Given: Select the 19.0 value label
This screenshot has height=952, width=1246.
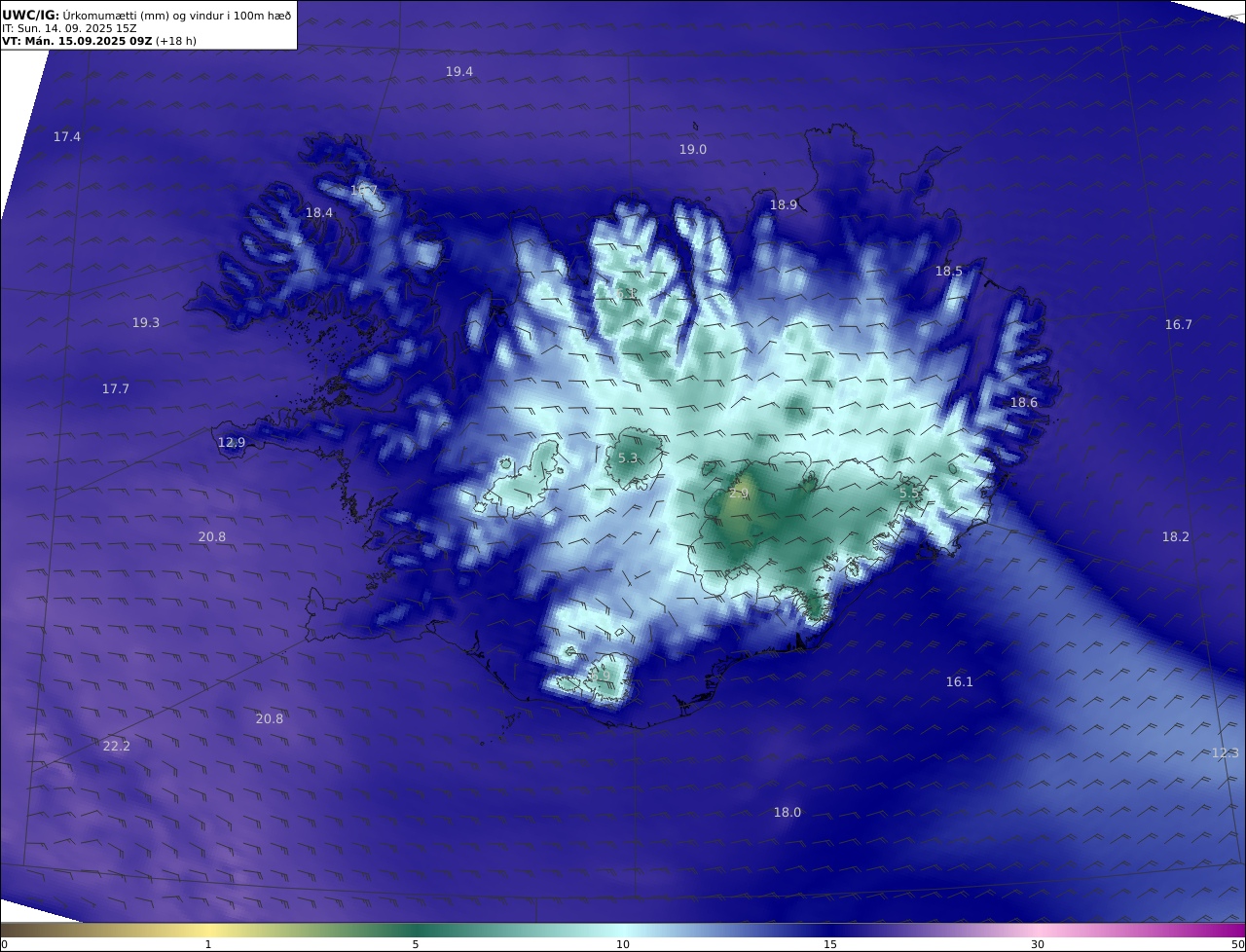Looking at the screenshot, I should pos(693,149).
